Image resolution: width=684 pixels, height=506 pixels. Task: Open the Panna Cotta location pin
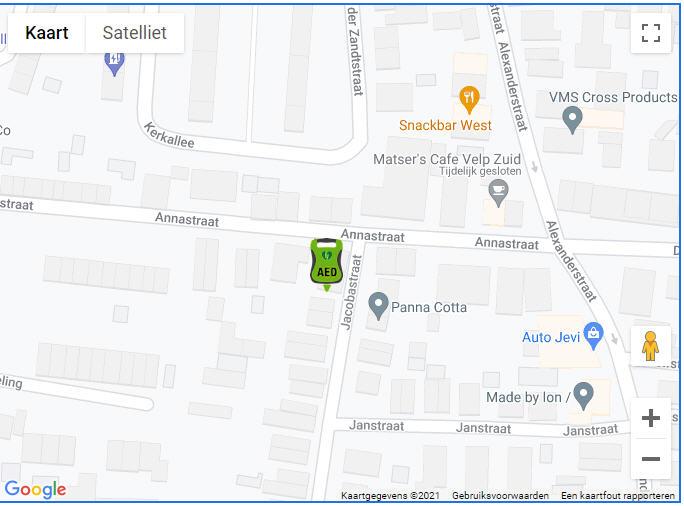[378, 306]
